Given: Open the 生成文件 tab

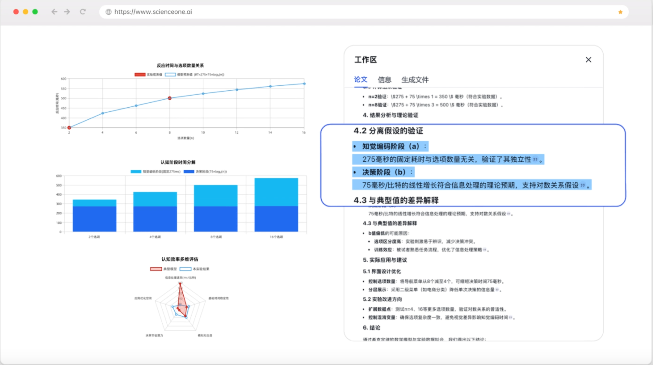Looking at the screenshot, I should (x=415, y=80).
